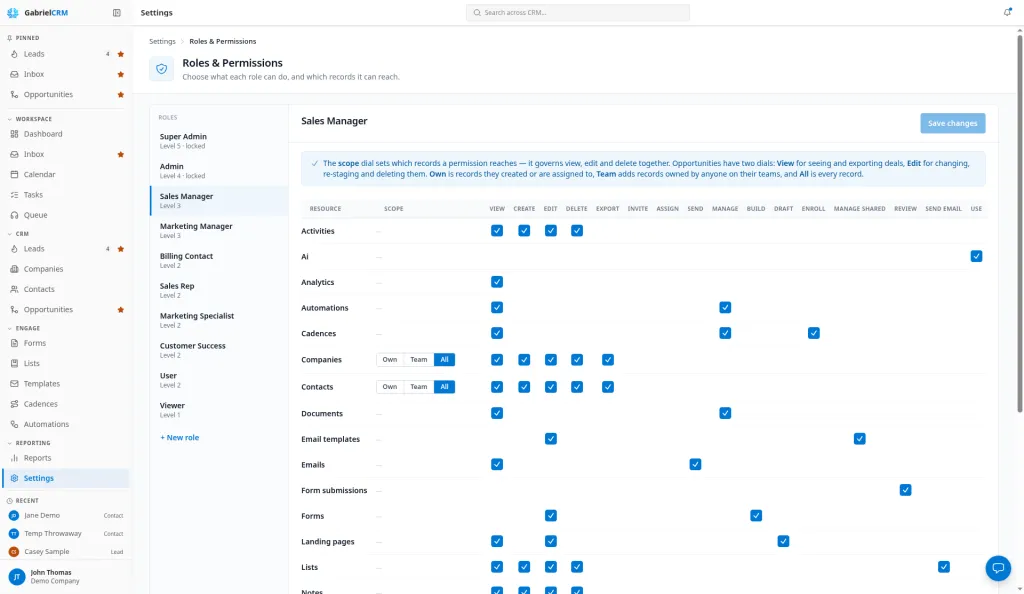This screenshot has width=1024, height=594.
Task: Create a role with + New role
Action: coord(180,438)
